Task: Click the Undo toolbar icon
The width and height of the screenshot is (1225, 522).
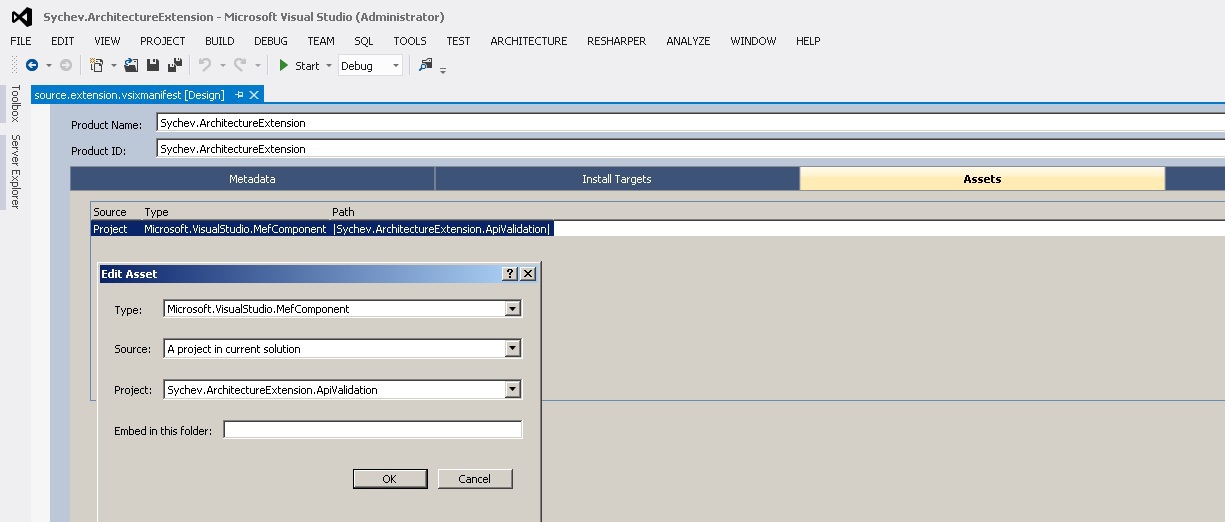Action: click(x=205, y=65)
